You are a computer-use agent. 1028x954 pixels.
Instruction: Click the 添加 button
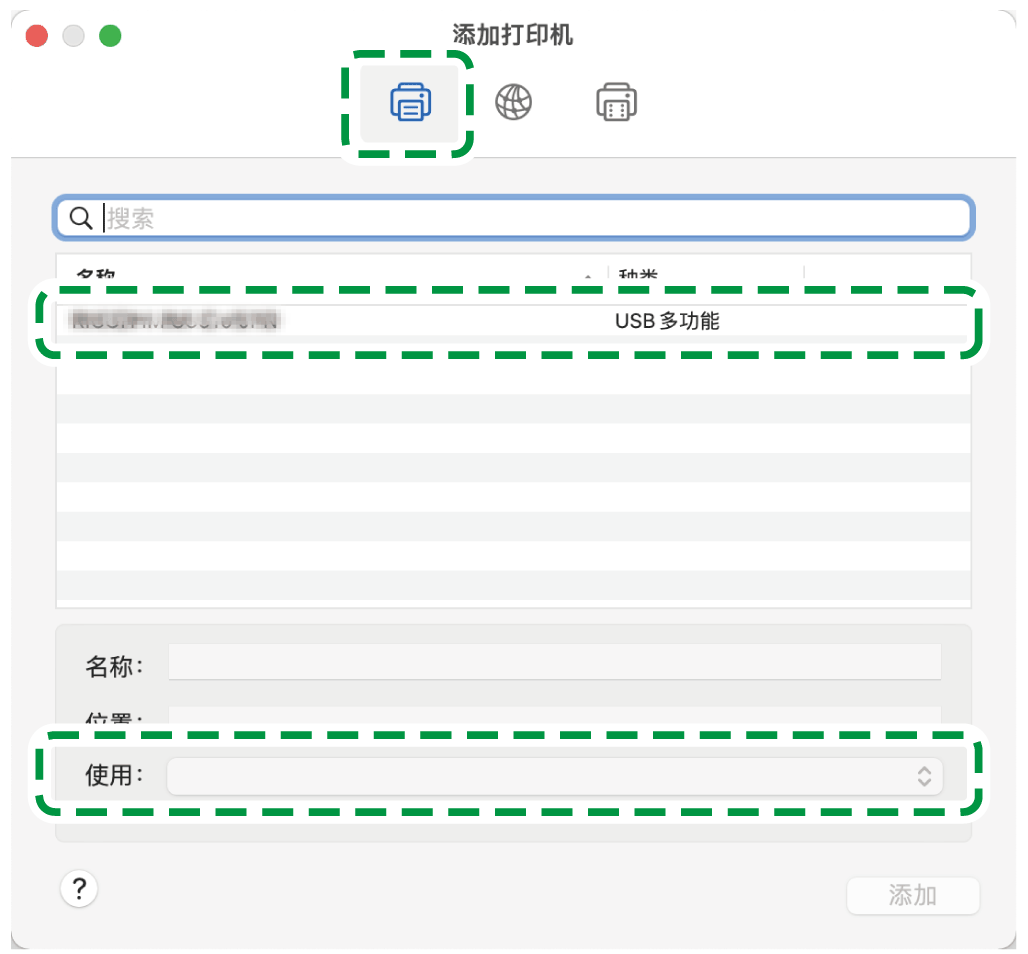pyautogui.click(x=913, y=895)
